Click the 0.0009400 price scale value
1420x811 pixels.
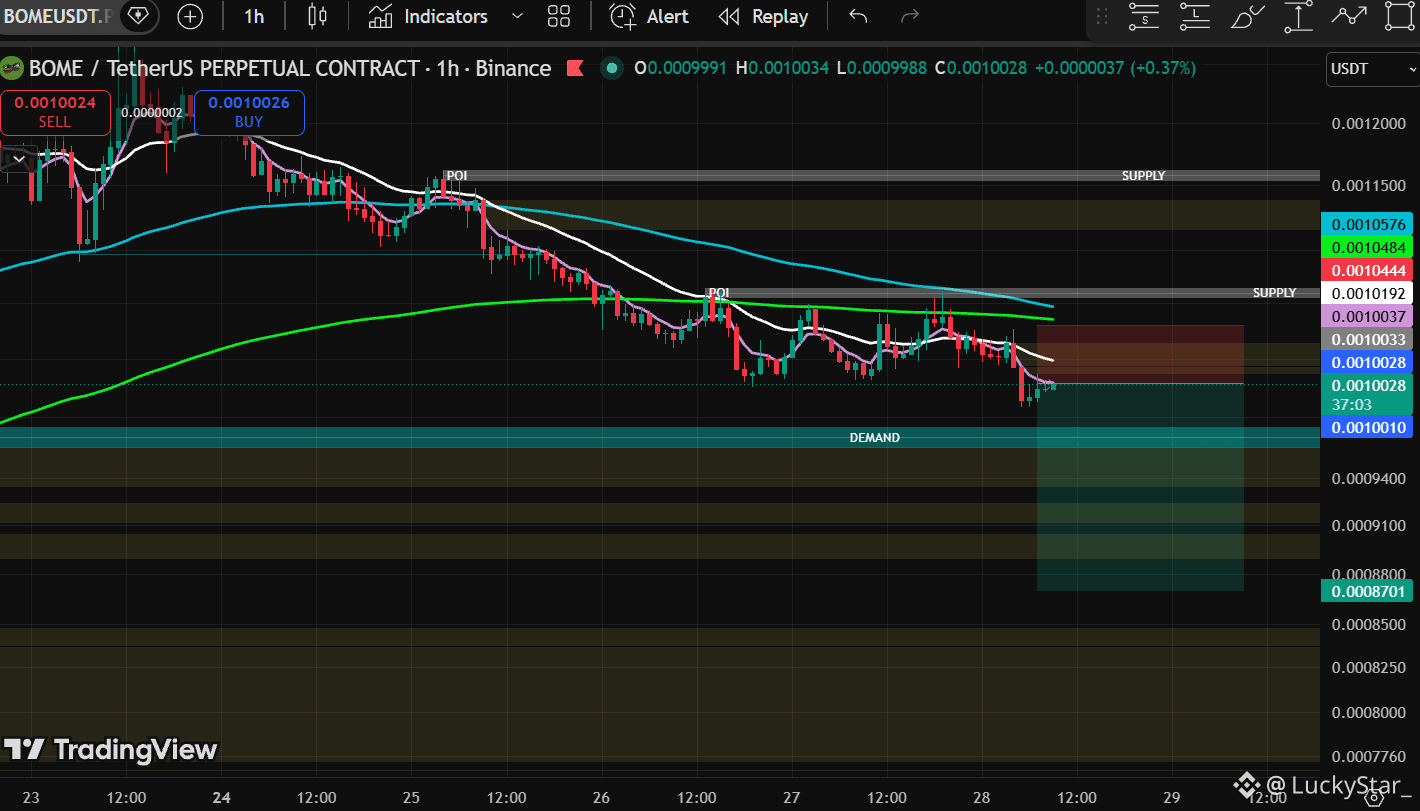(1368, 478)
